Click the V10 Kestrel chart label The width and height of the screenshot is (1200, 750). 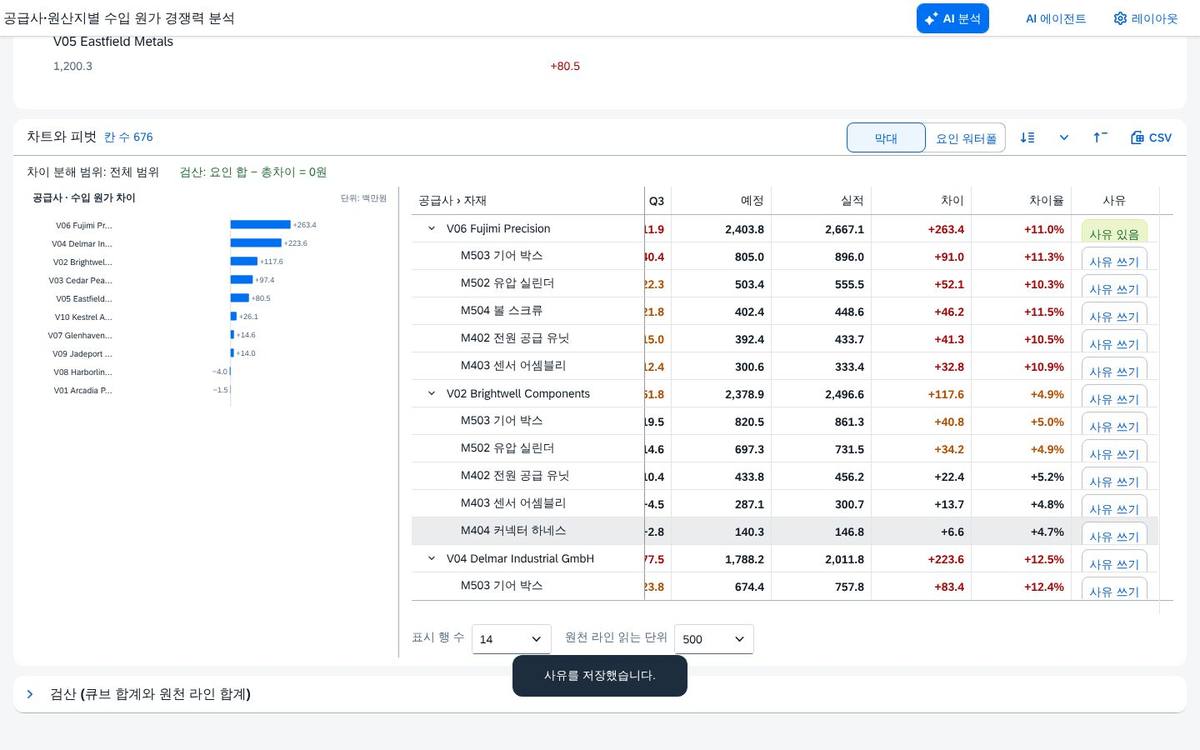coord(83,317)
